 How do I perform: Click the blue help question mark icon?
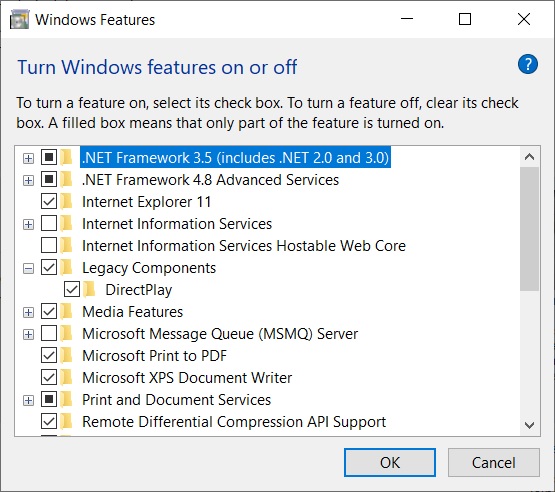pyautogui.click(x=527, y=64)
